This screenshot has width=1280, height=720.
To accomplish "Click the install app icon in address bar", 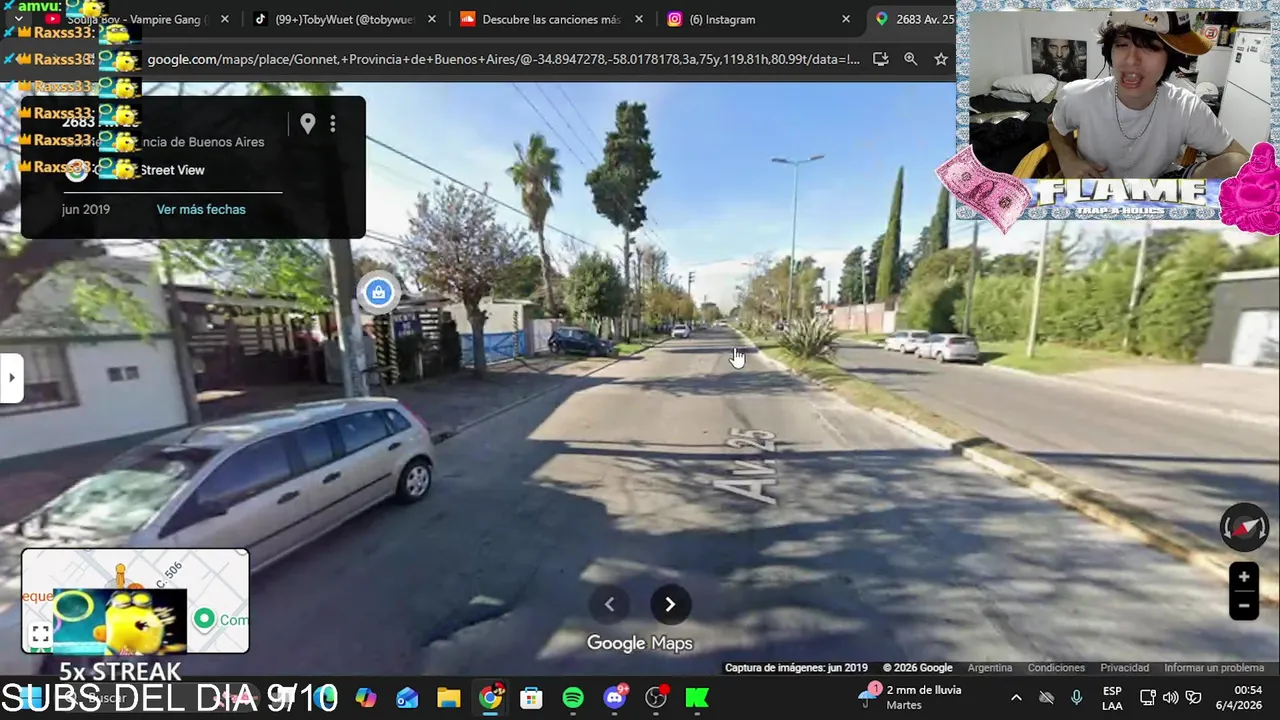I will 880,59.
